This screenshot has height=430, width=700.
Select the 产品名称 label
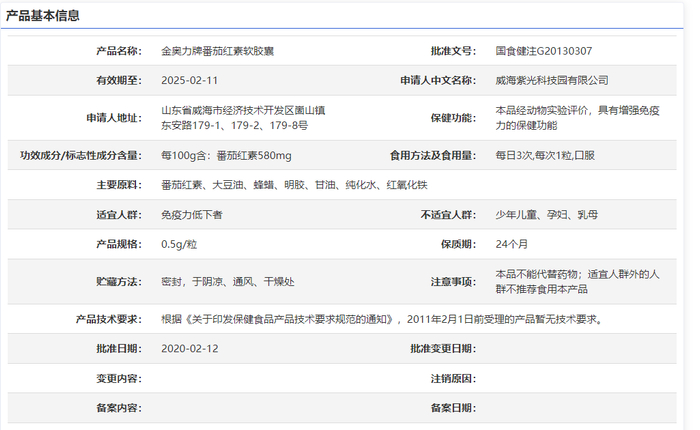pyautogui.click(x=119, y=51)
